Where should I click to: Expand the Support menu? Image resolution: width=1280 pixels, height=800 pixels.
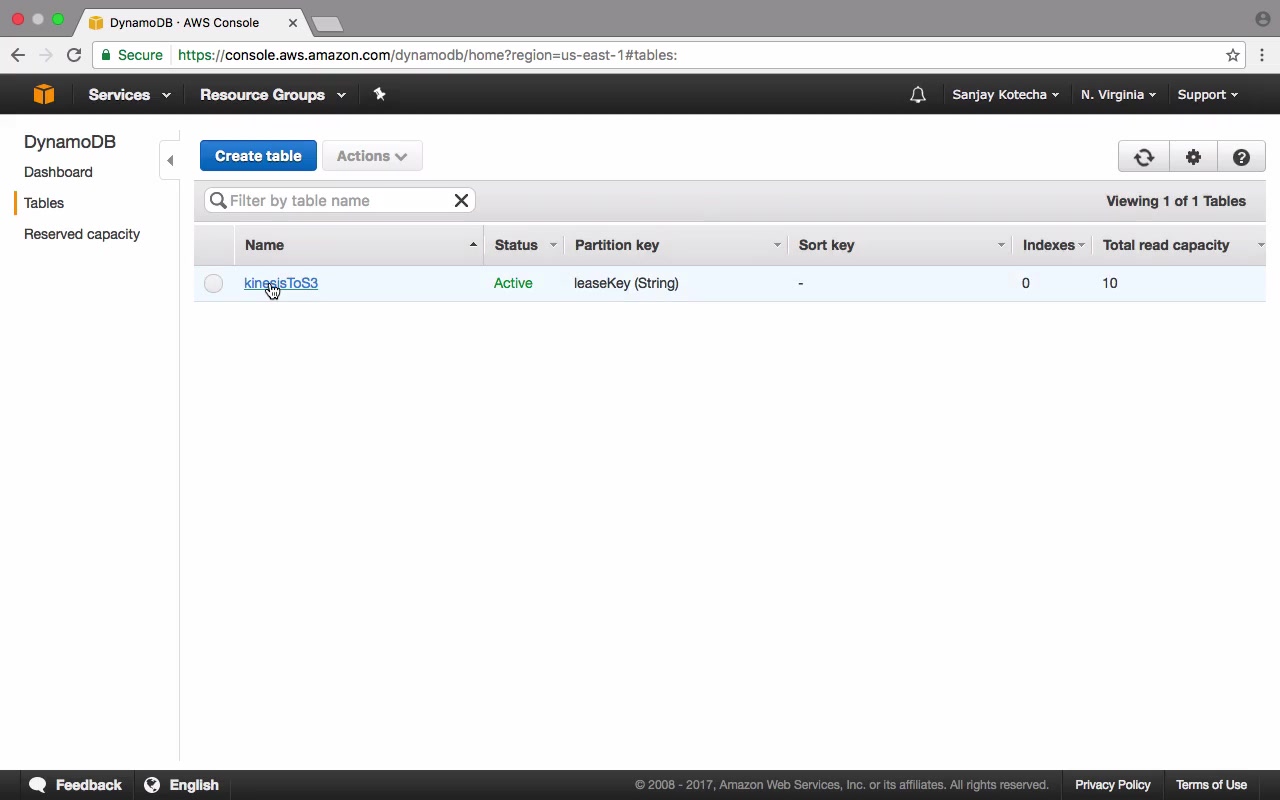(1207, 95)
